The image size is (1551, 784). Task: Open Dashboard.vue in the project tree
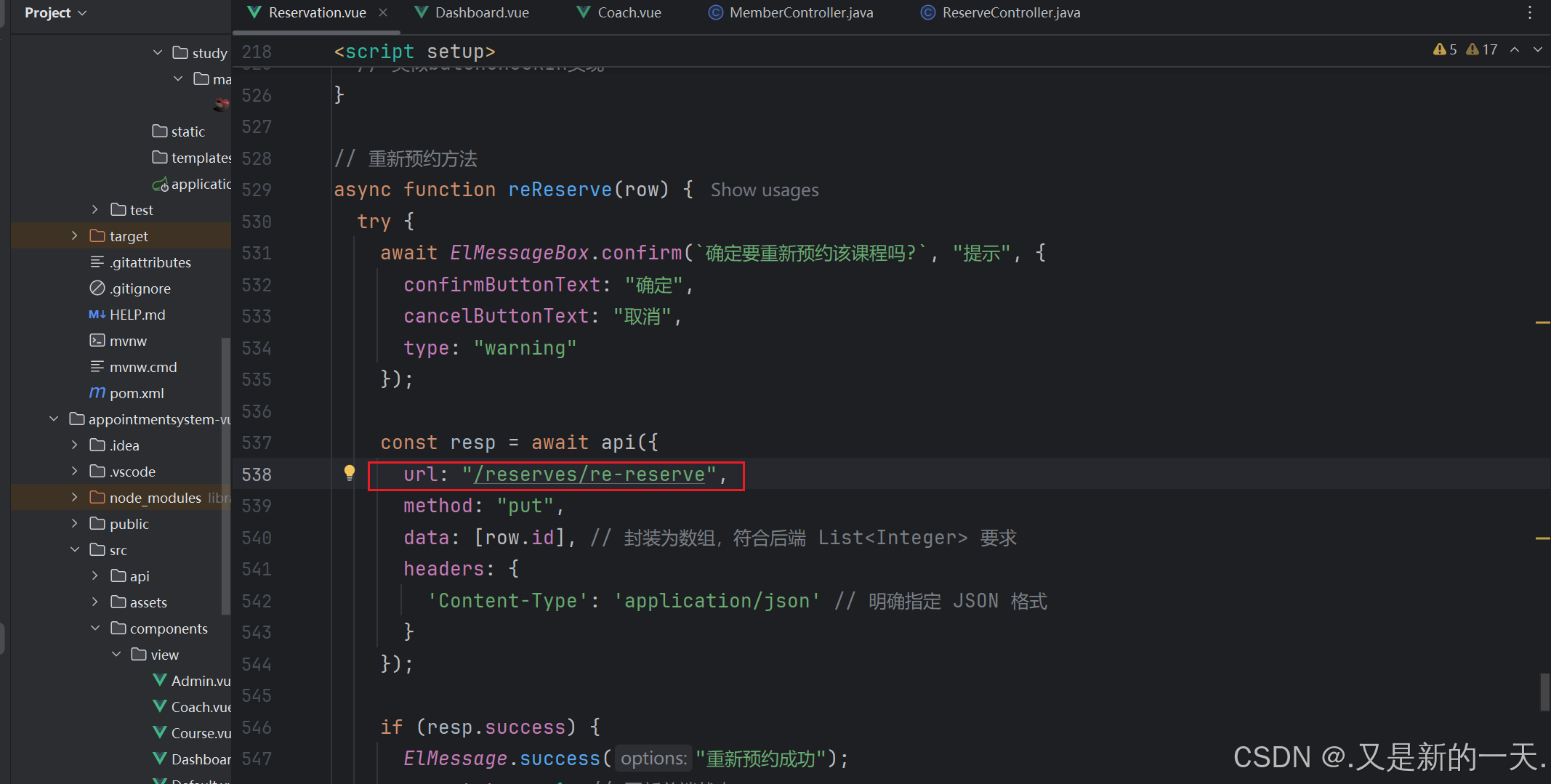(193, 759)
